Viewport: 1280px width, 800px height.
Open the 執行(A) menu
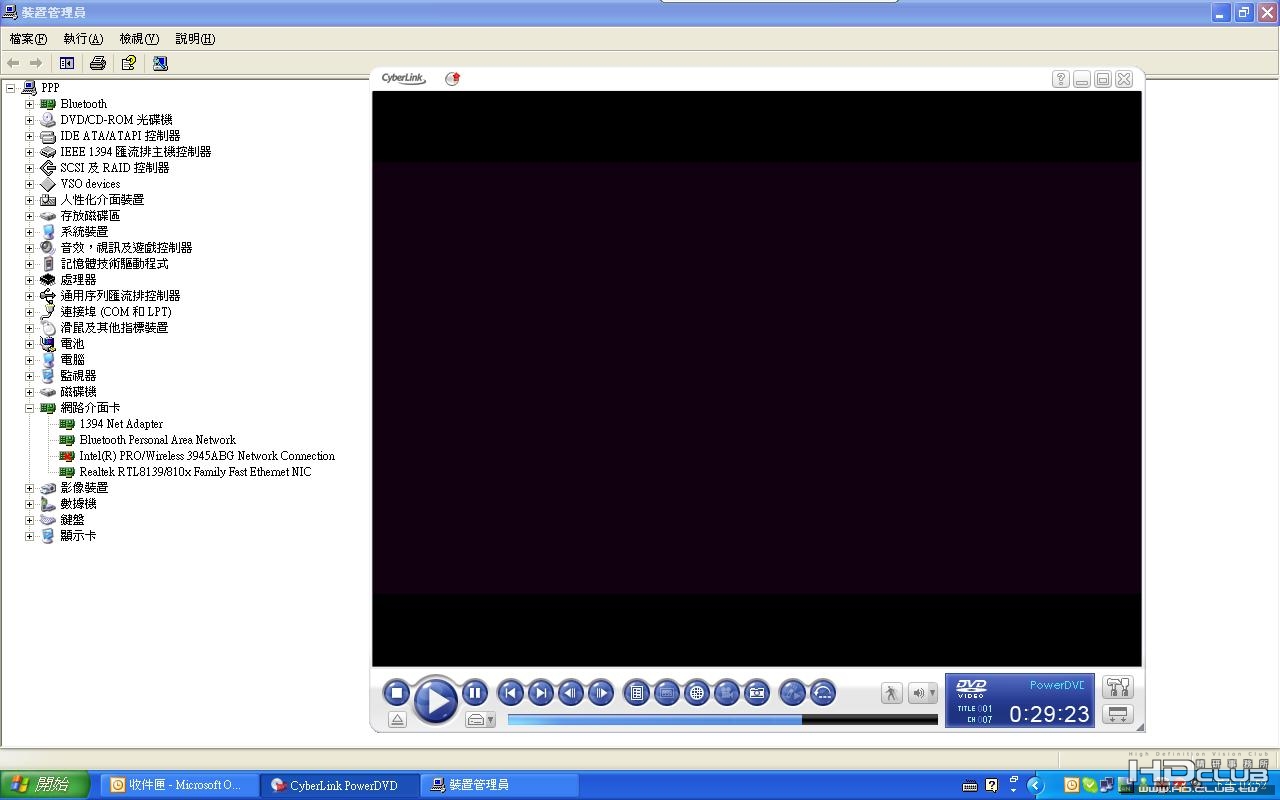pos(83,39)
